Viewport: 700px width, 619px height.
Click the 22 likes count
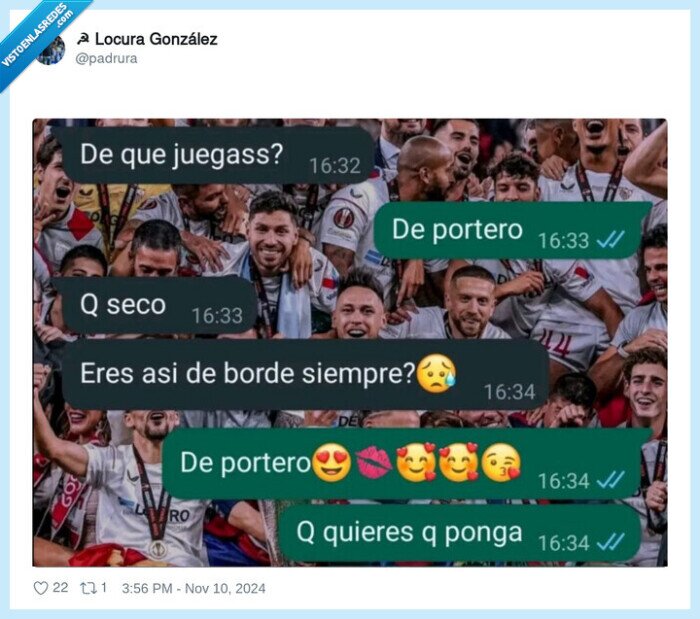[x=60, y=587]
